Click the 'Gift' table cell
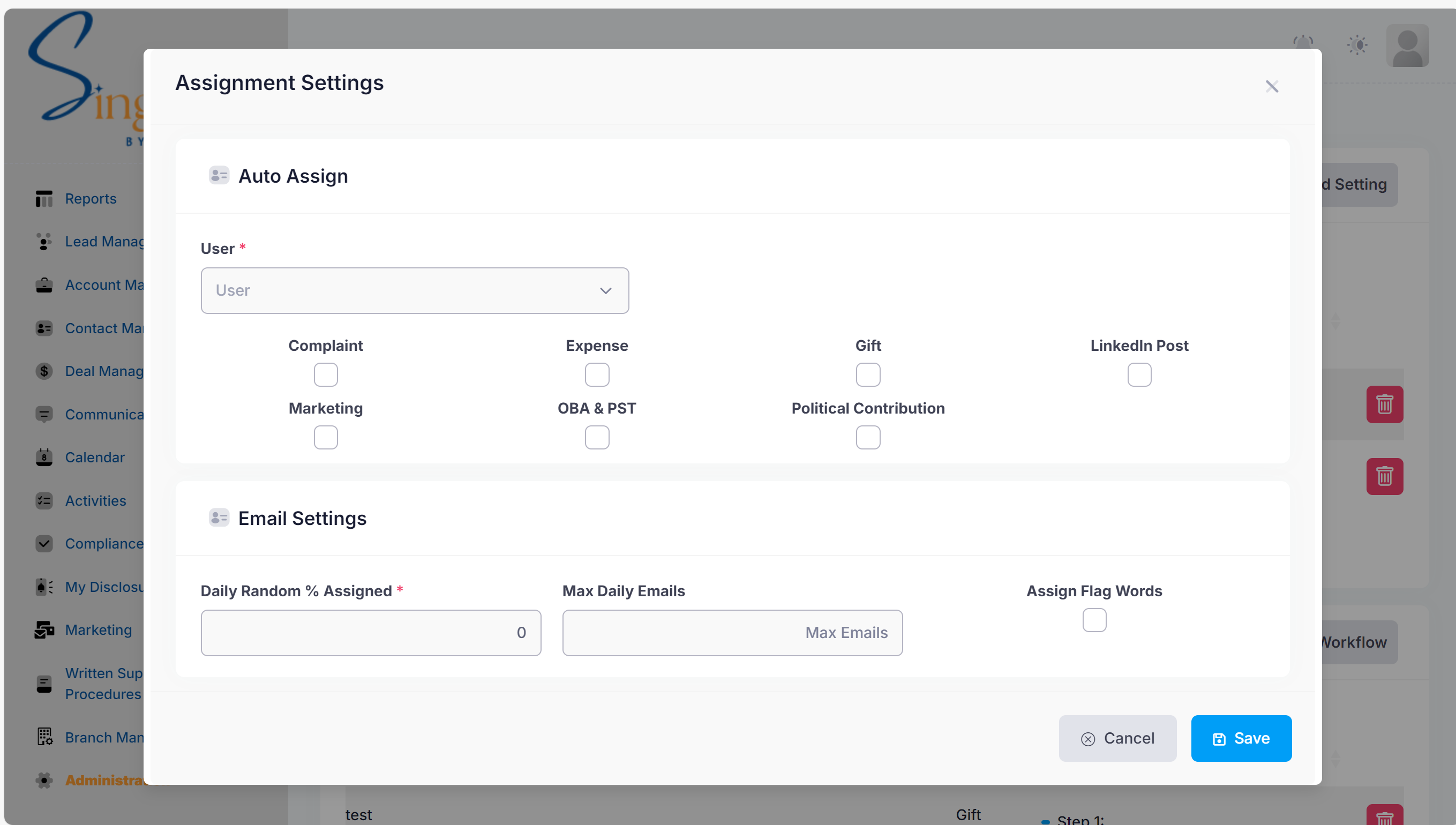Image resolution: width=1456 pixels, height=825 pixels. (968, 815)
